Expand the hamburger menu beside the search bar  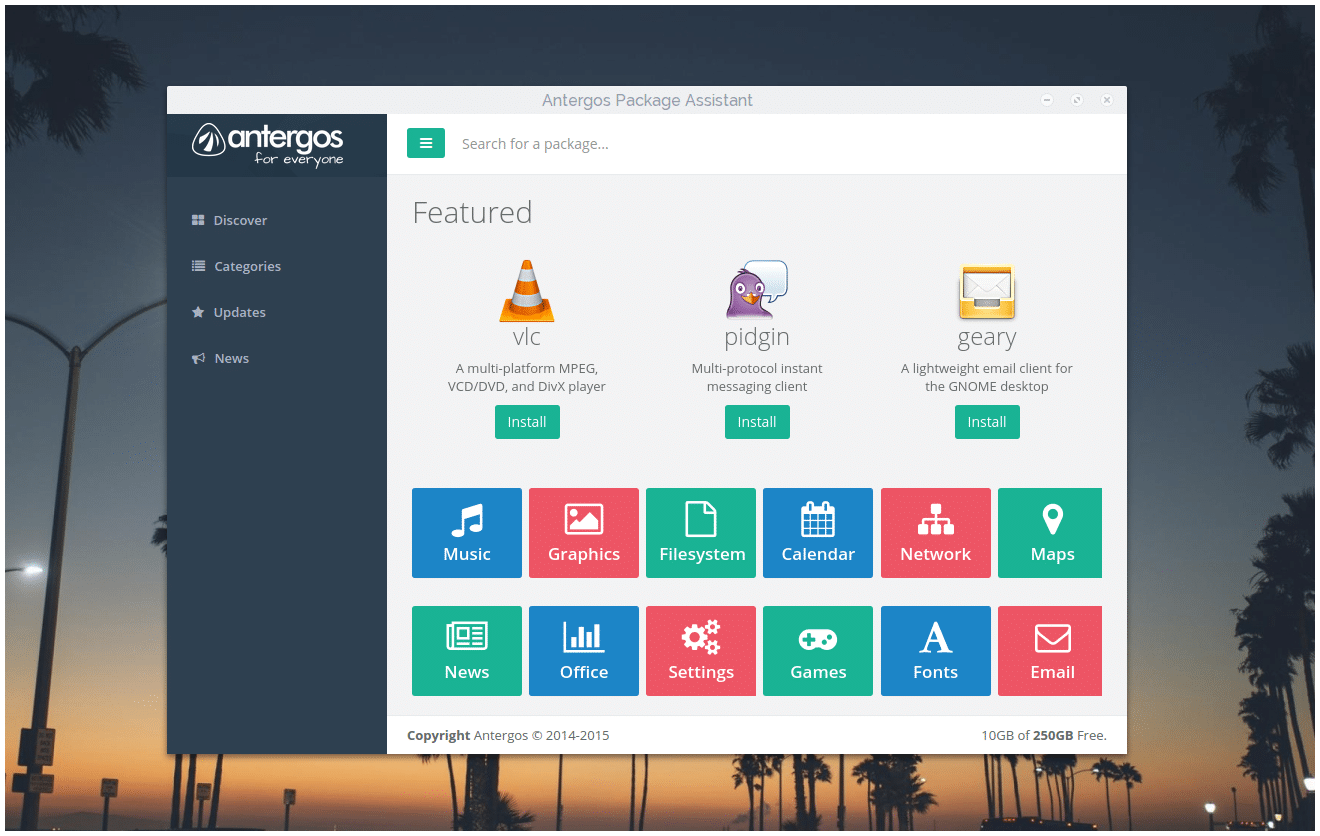tap(426, 143)
